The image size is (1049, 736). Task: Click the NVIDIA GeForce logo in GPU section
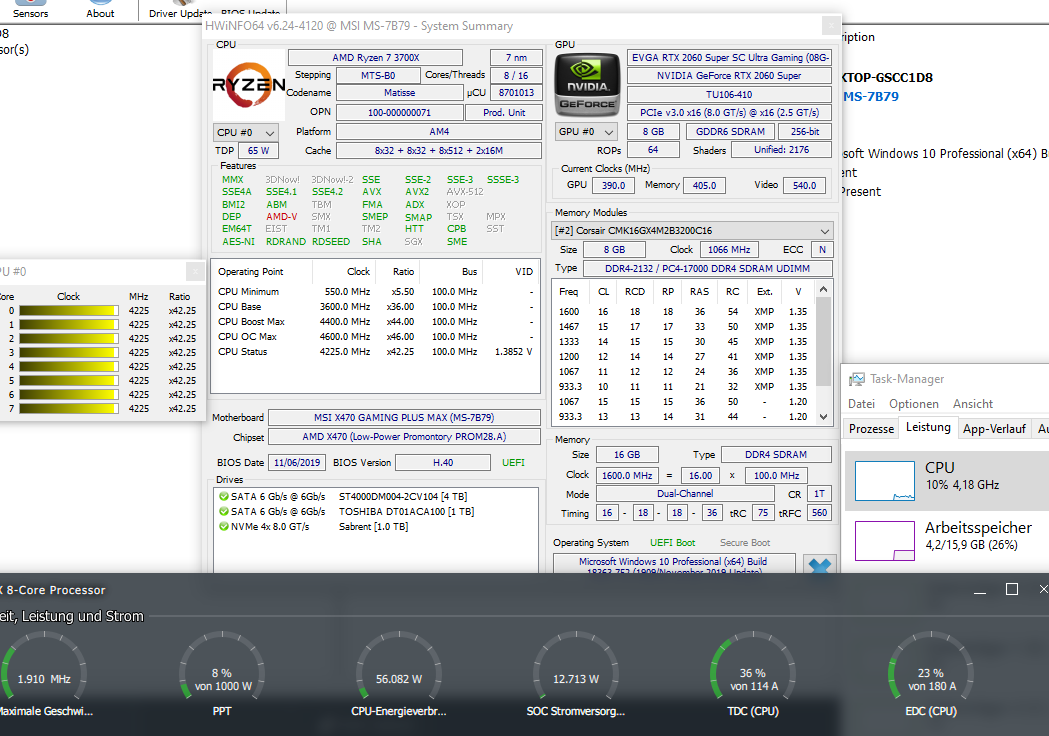pos(587,84)
